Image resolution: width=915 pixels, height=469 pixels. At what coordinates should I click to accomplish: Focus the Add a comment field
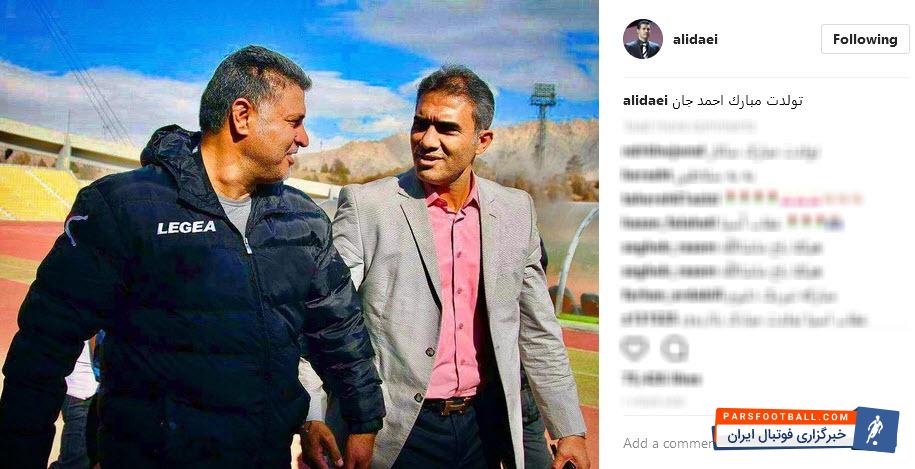(x=667, y=443)
